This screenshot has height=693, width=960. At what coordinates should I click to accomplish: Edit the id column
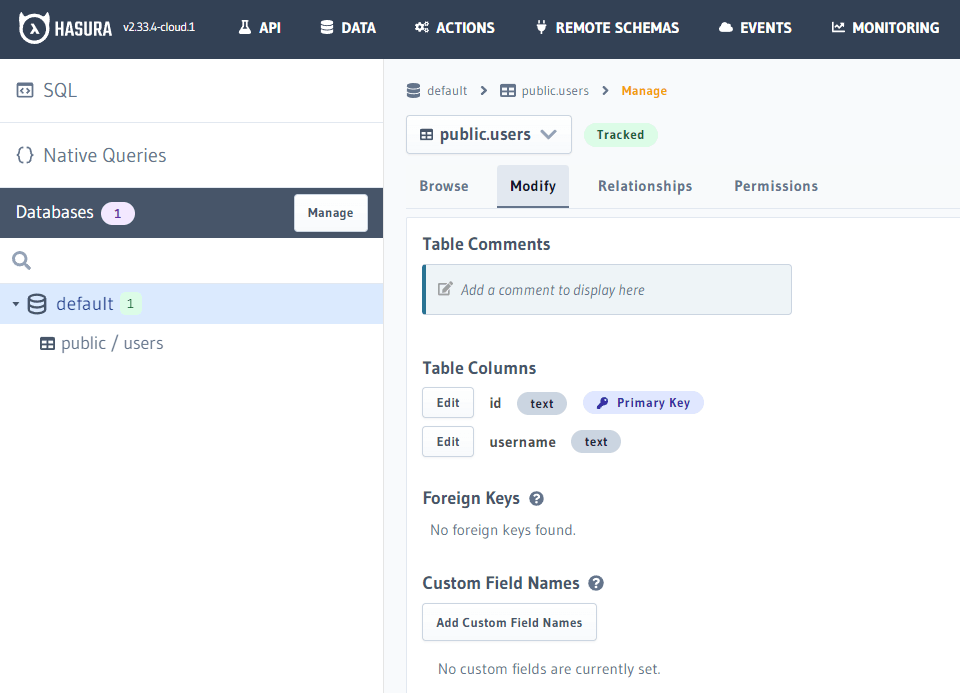click(x=448, y=403)
